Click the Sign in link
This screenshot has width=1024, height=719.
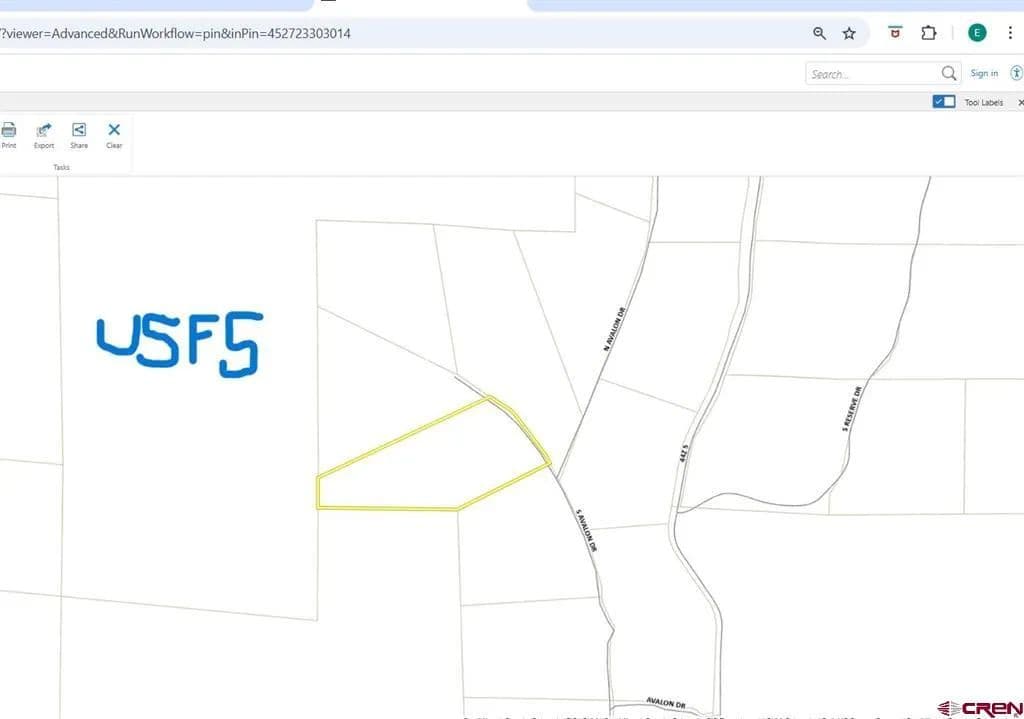point(984,73)
